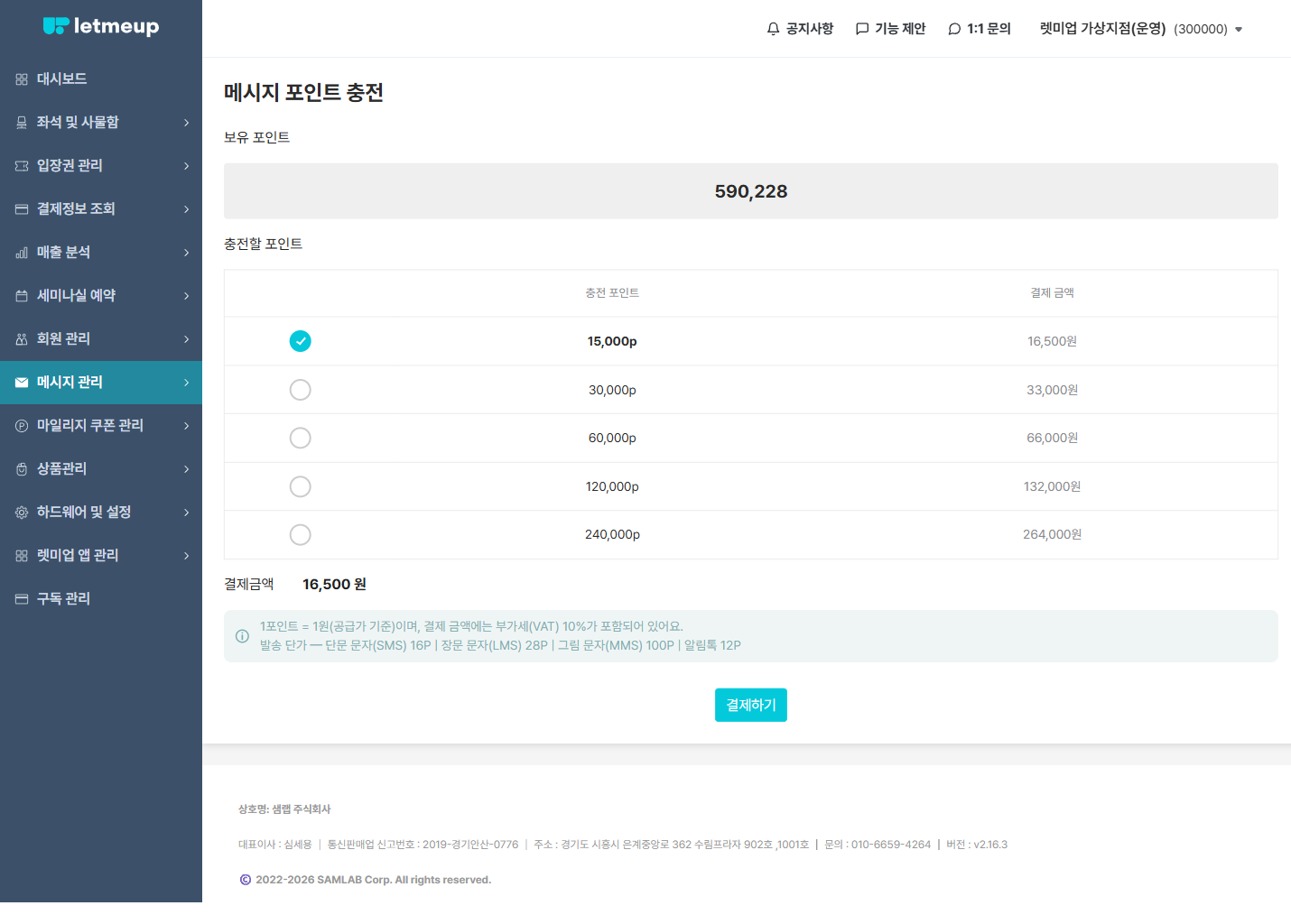Image resolution: width=1291 pixels, height=924 pixels.
Task: Open the 1:1 문의 link
Action: tap(980, 29)
